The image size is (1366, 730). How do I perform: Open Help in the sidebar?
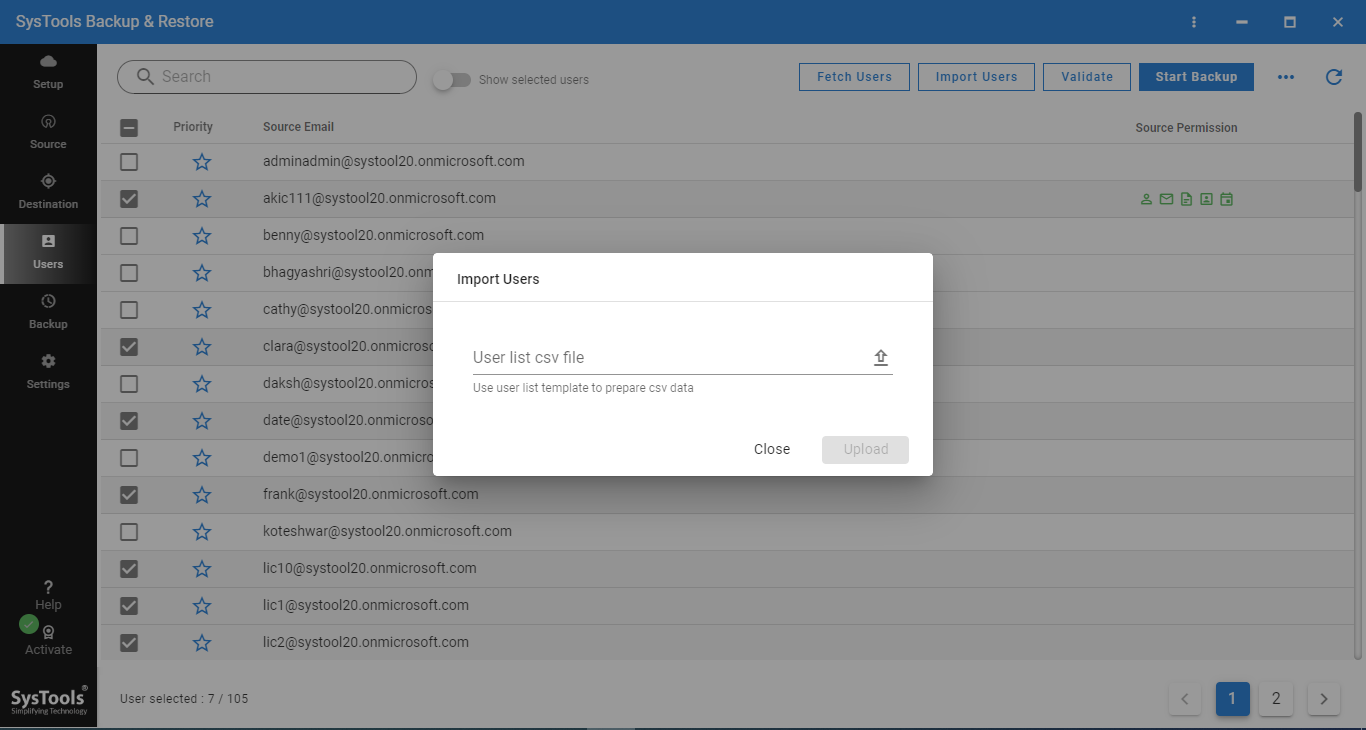coord(48,595)
